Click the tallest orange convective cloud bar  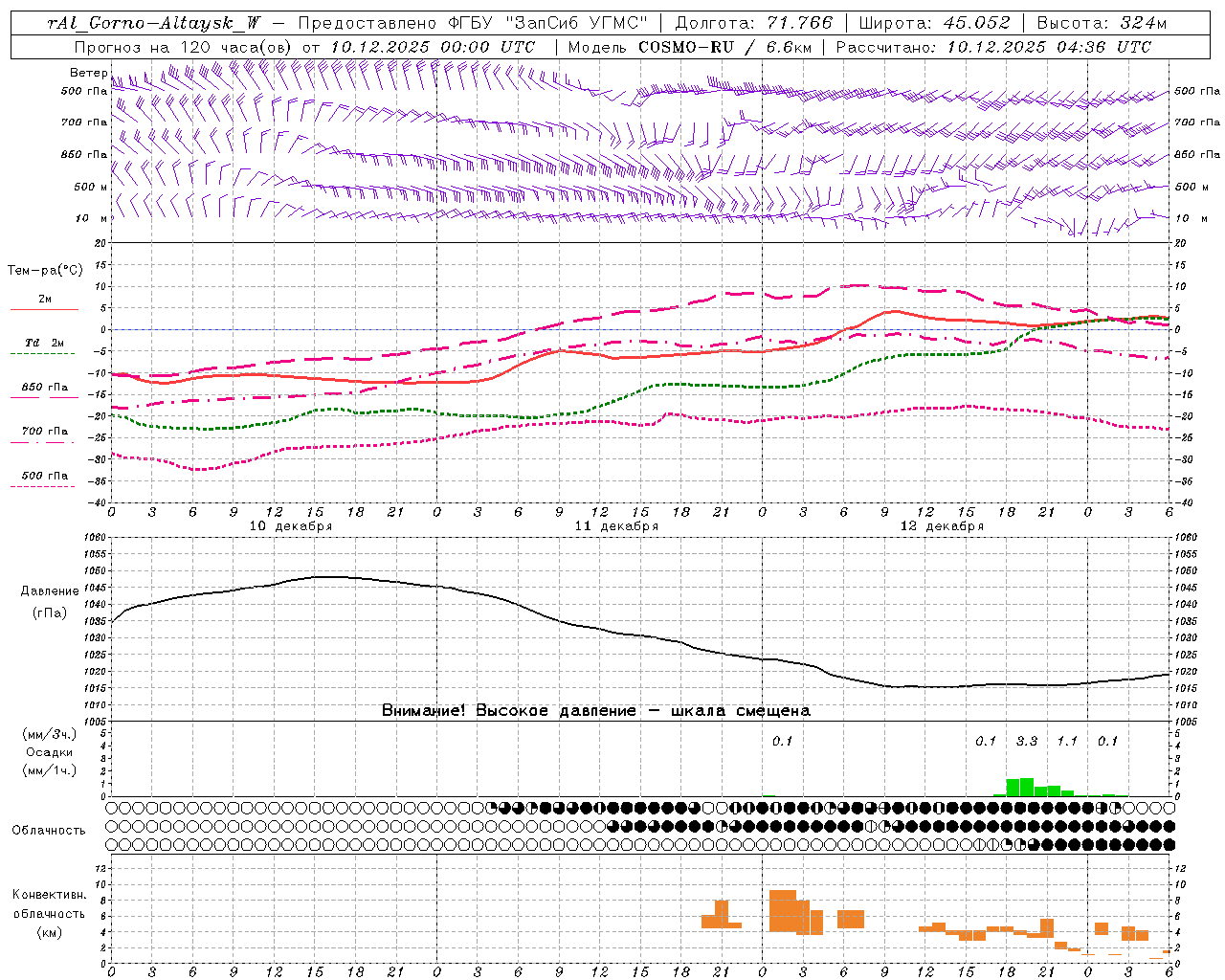pyautogui.click(x=783, y=911)
